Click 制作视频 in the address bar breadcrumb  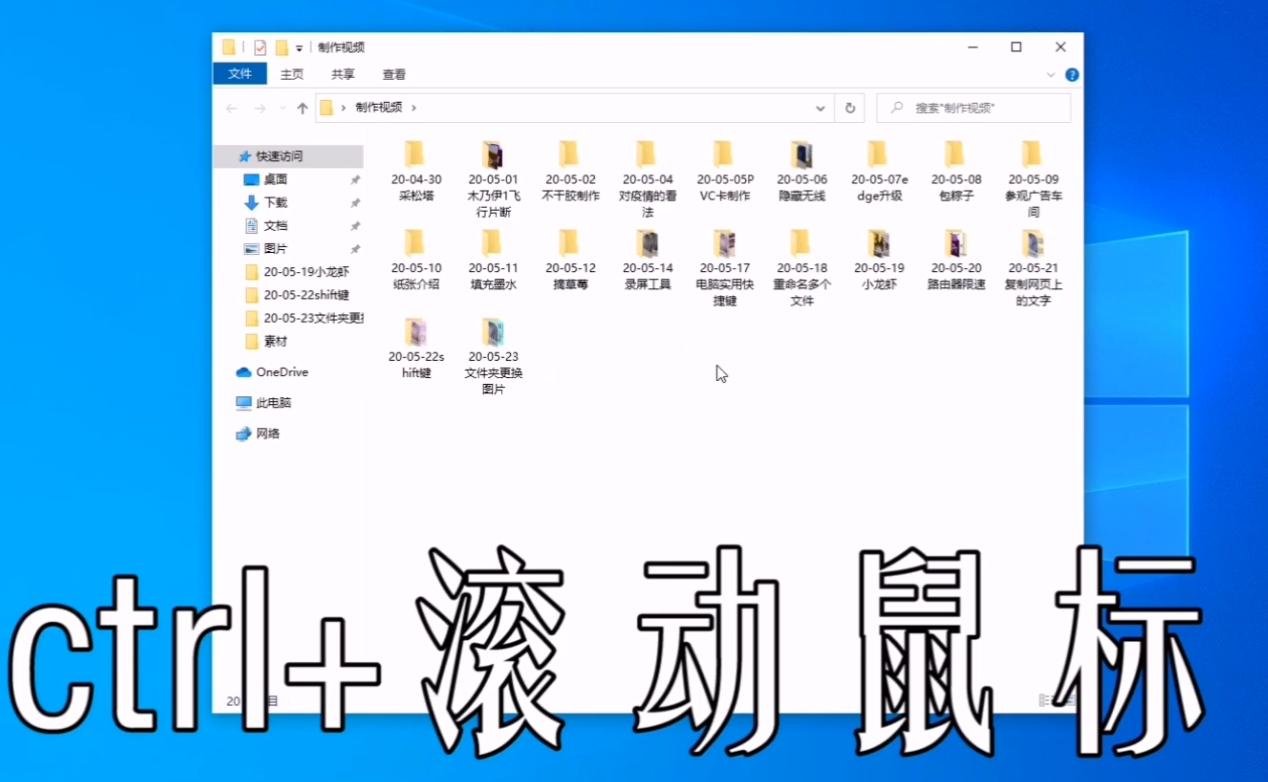point(380,107)
